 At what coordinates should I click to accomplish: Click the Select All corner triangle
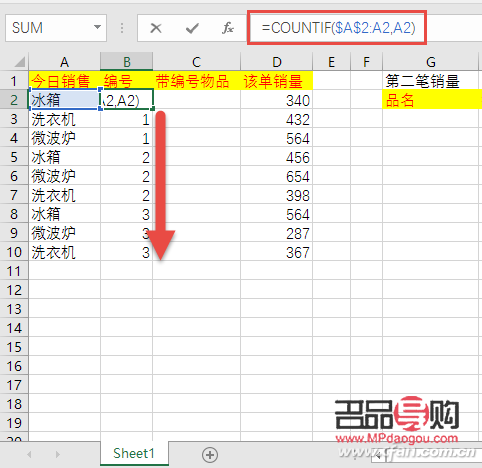click(19, 62)
